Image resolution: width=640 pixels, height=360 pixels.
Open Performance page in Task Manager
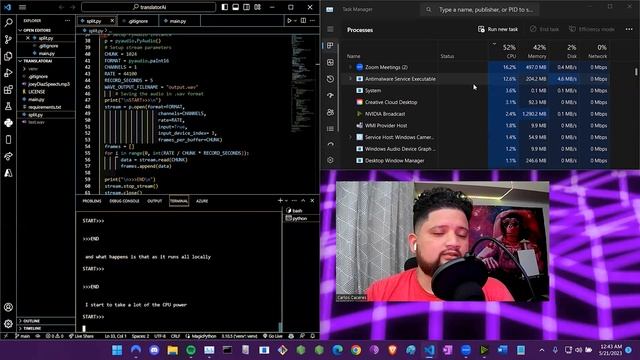[x=330, y=62]
